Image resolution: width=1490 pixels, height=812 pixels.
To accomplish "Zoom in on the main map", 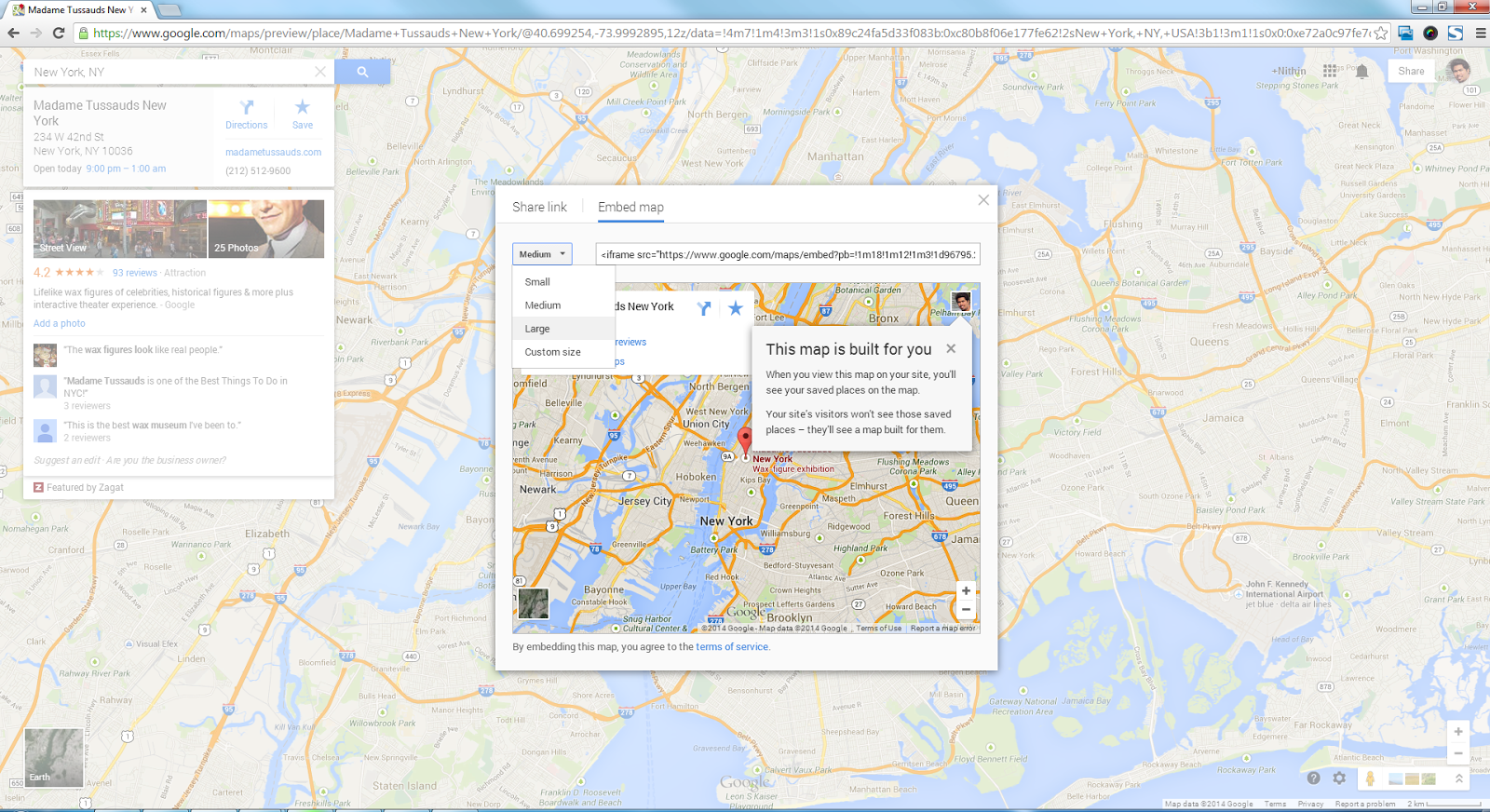I will (x=1458, y=732).
